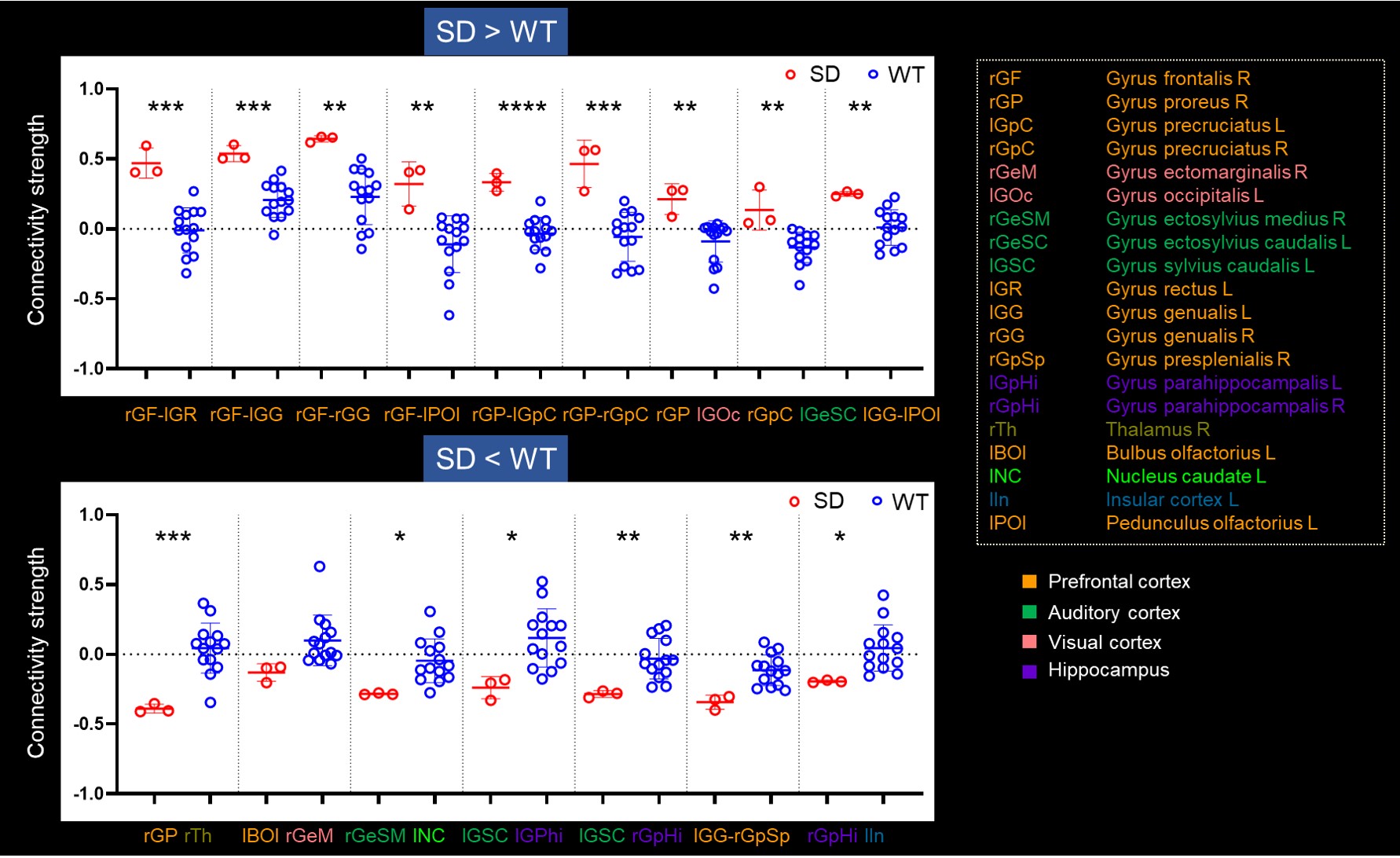This screenshot has height=858, width=1400.
Task: Click the 'SD < WT' title banner
Action: point(496,458)
